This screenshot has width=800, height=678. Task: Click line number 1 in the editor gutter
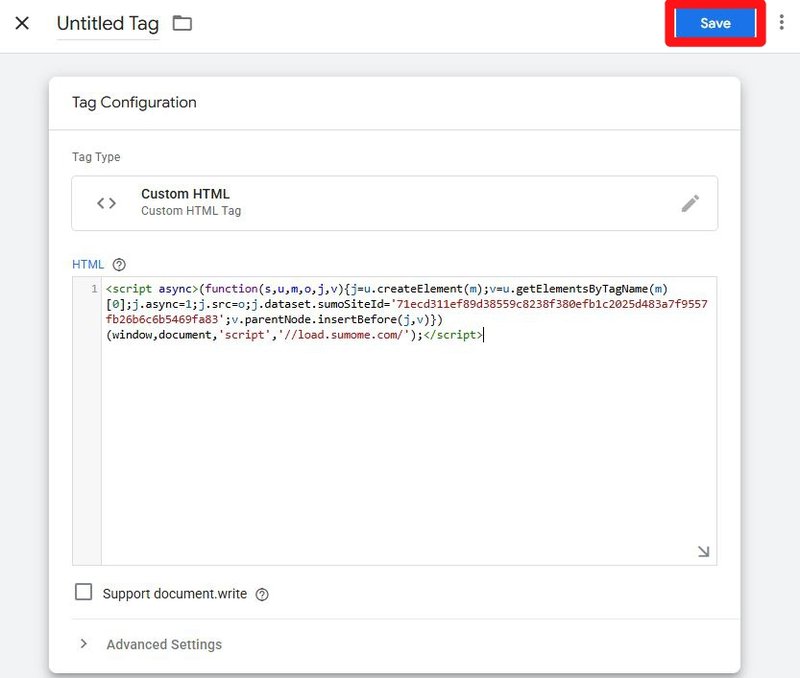[94, 289]
